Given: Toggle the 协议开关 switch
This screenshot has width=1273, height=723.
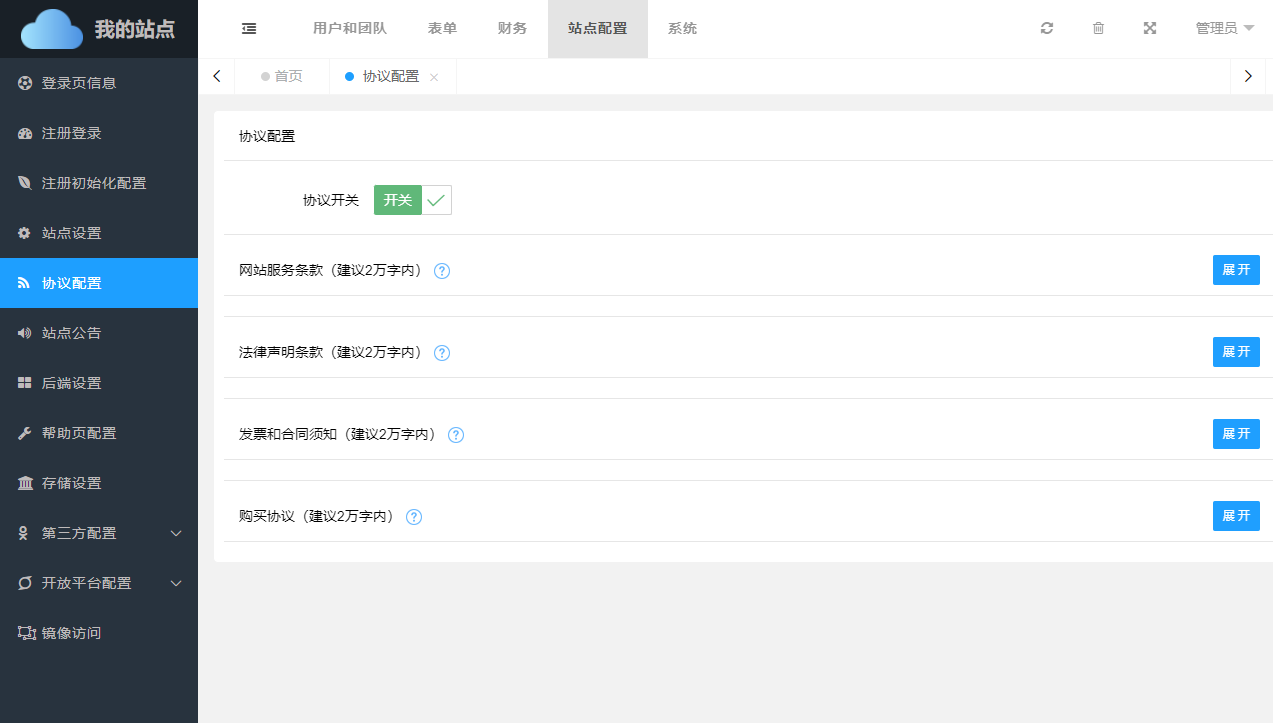Looking at the screenshot, I should pyautogui.click(x=413, y=200).
